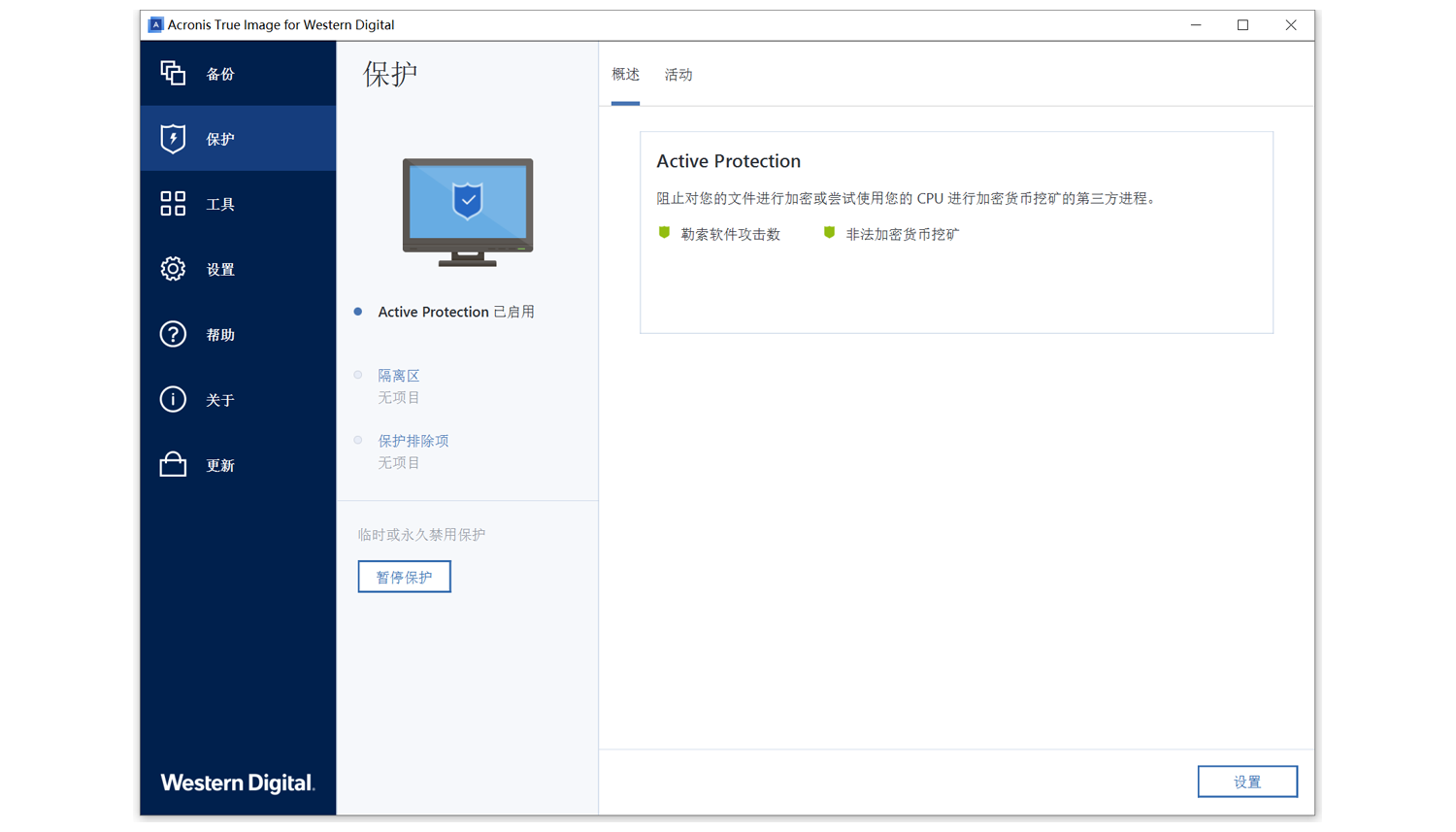Open the 更新 sidebar menu item
Image resolution: width=1456 pixels, height=832 pixels.
coord(238,465)
